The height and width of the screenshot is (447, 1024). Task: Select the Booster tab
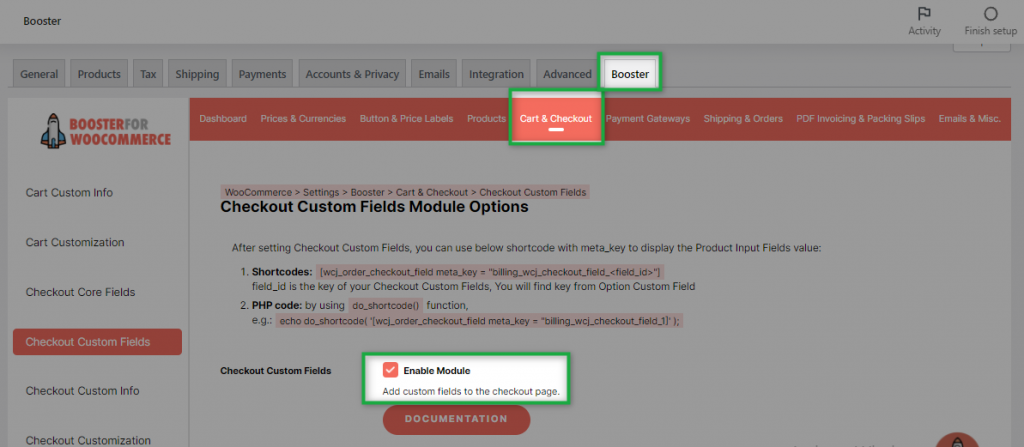coord(630,74)
